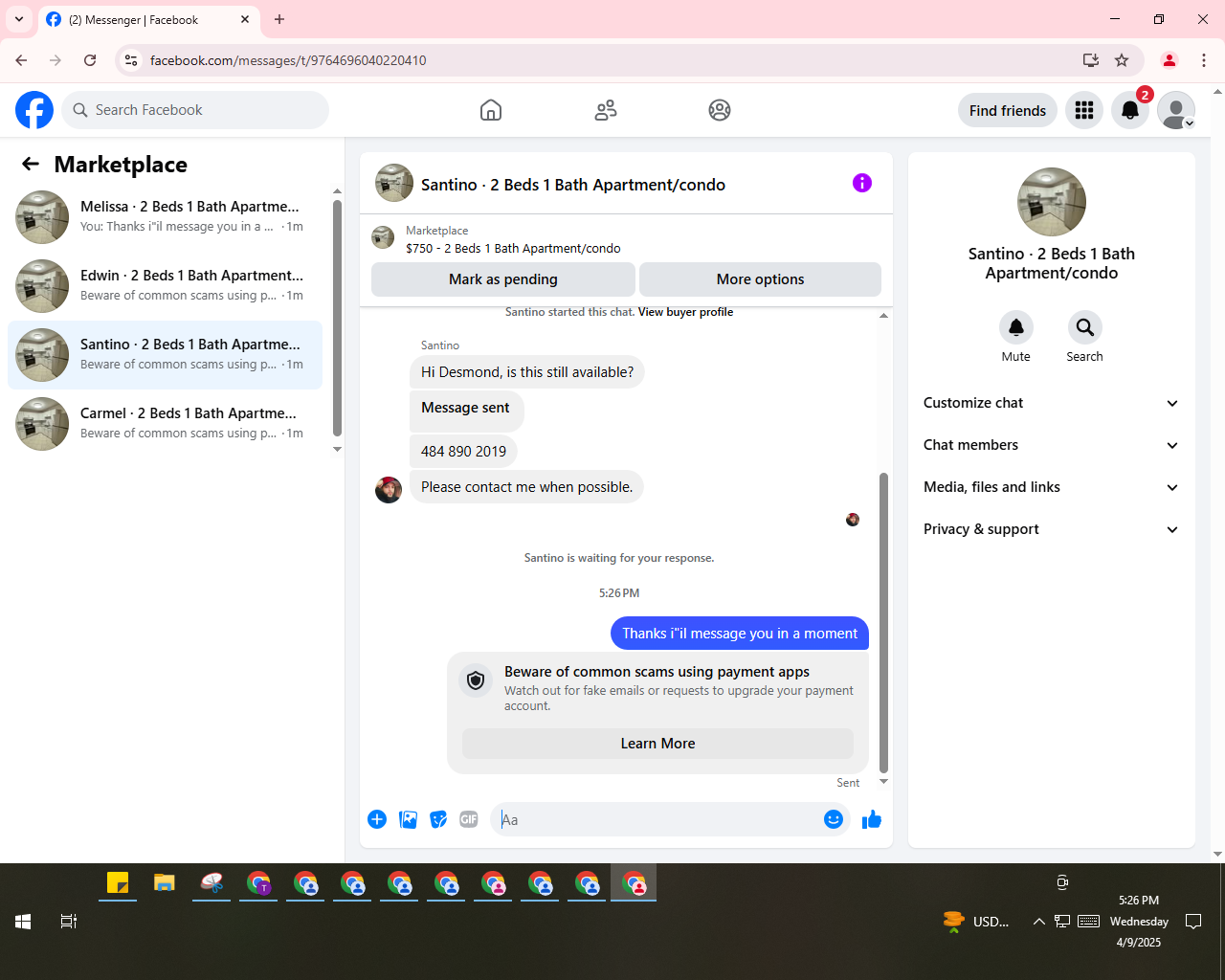Screen dimensions: 1225x980
Task: Toggle the purple conversation information icon
Action: point(862,183)
